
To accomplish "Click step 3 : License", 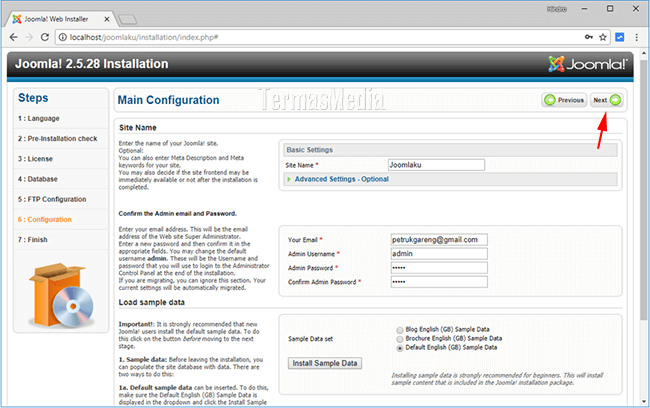I will (x=35, y=159).
